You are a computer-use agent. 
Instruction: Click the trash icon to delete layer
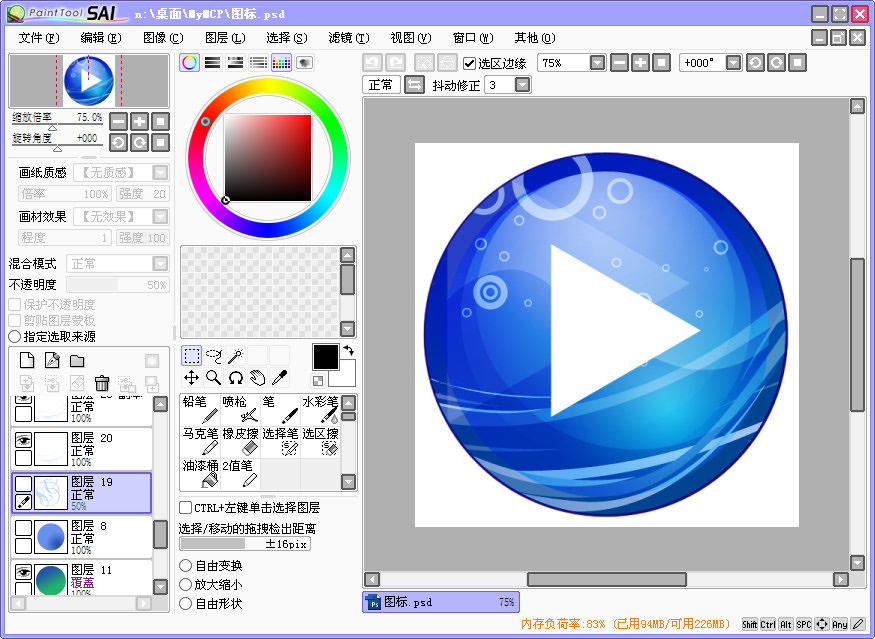pyautogui.click(x=101, y=383)
